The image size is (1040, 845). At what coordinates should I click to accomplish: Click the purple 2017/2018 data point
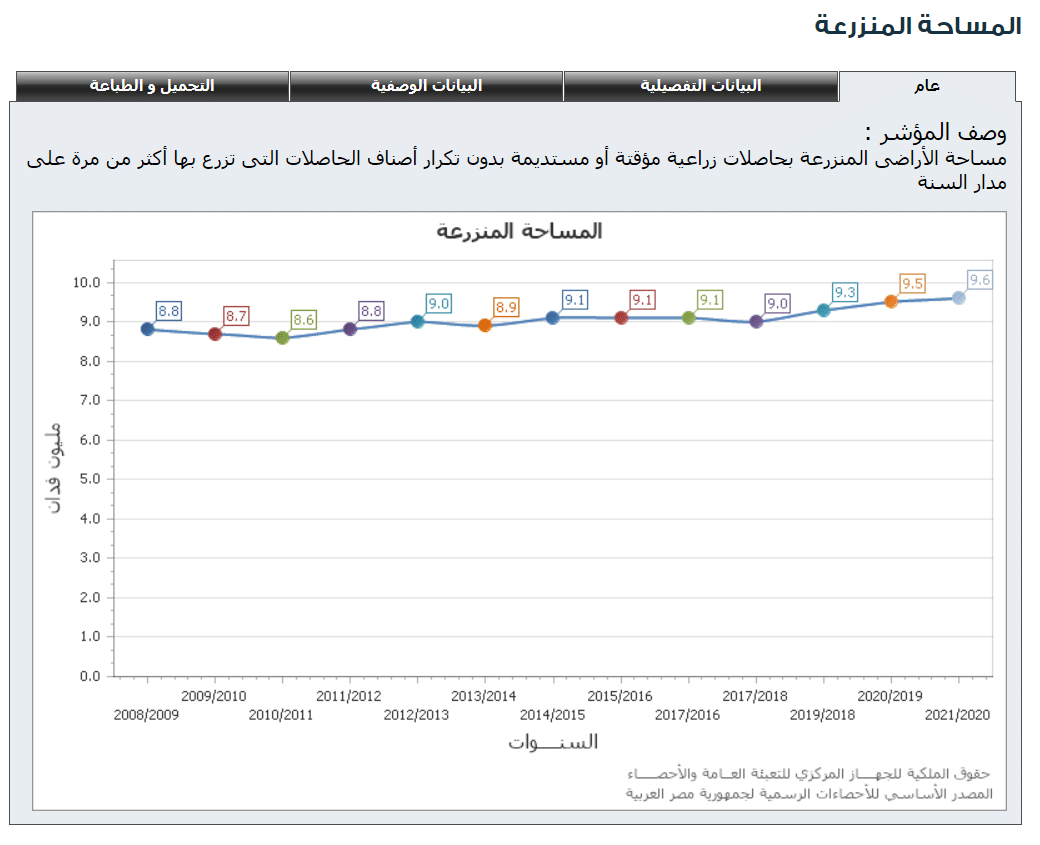pyautogui.click(x=756, y=321)
